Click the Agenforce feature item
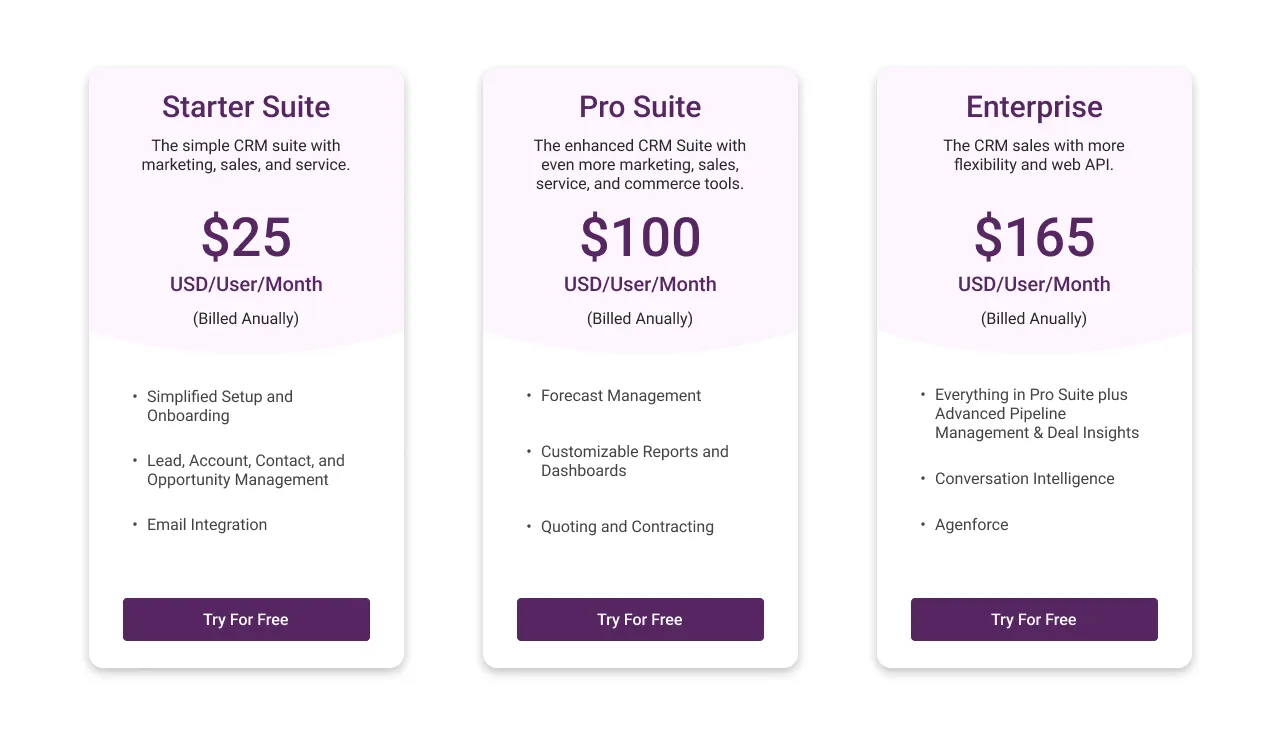1280x736 pixels. 971,524
